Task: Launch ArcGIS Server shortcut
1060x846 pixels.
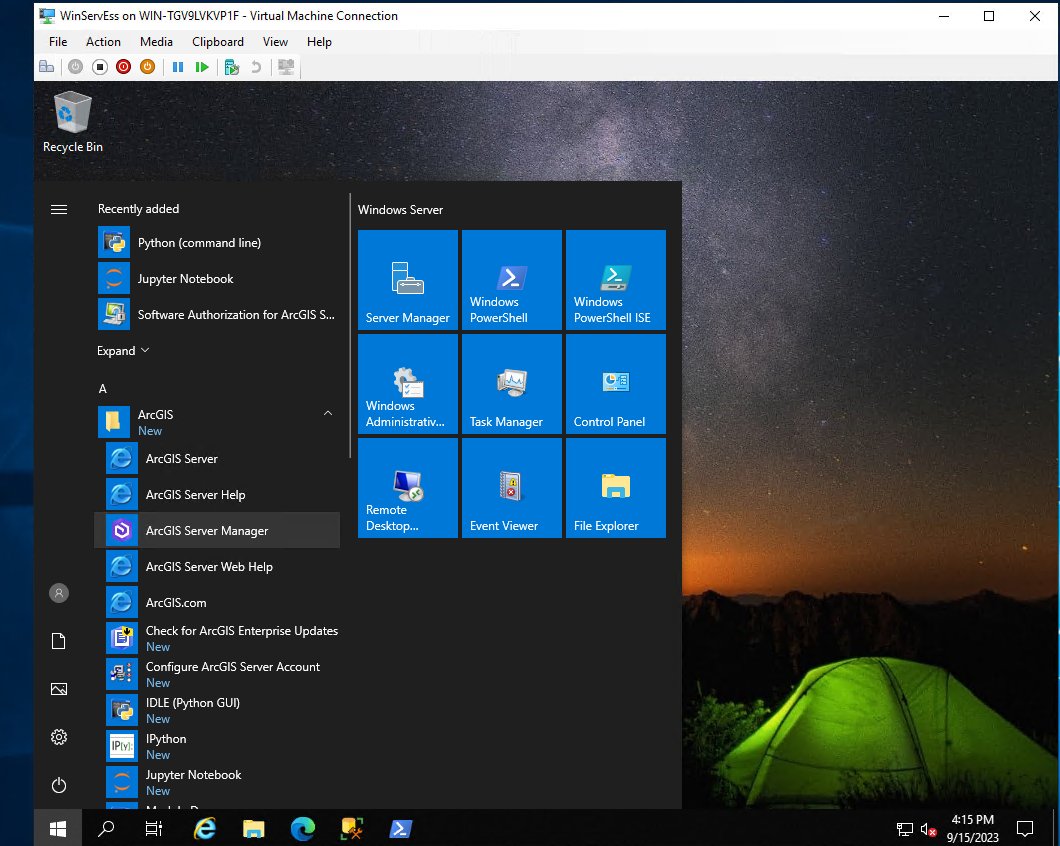Action: pyautogui.click(x=218, y=459)
